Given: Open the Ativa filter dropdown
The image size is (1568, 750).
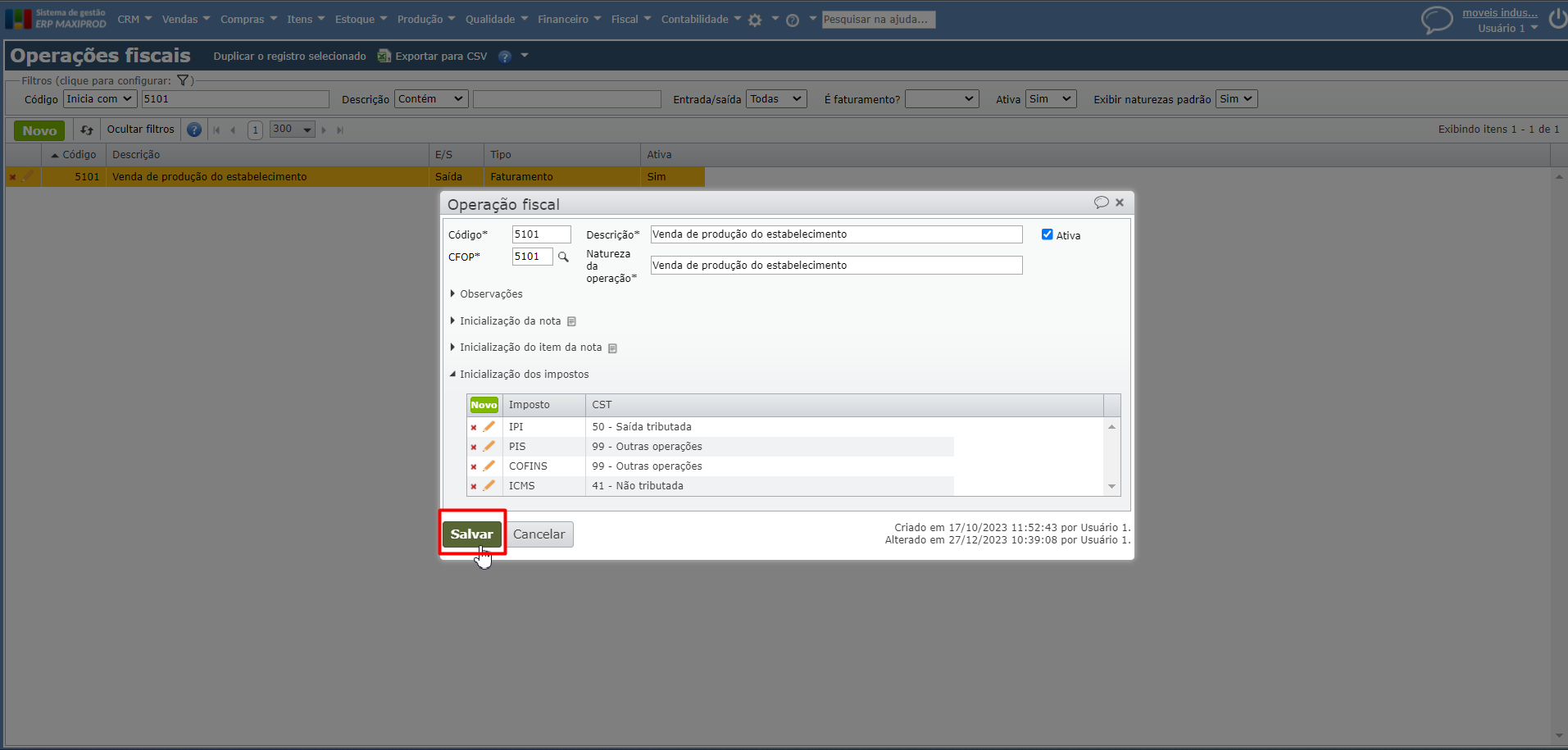Looking at the screenshot, I should [x=1051, y=99].
